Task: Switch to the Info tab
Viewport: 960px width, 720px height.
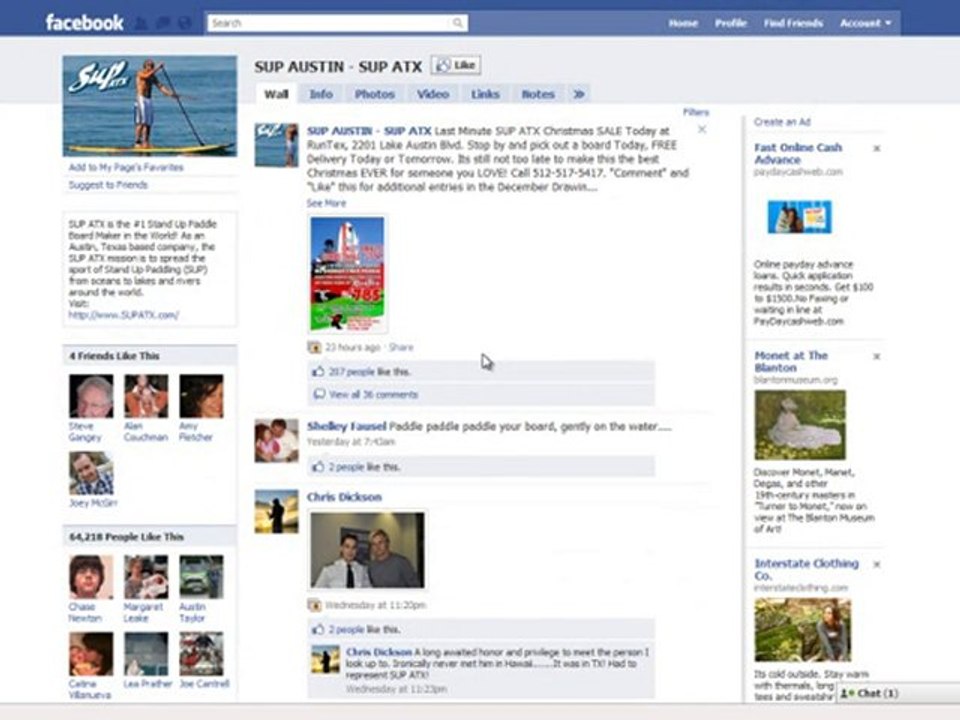Action: click(321, 94)
